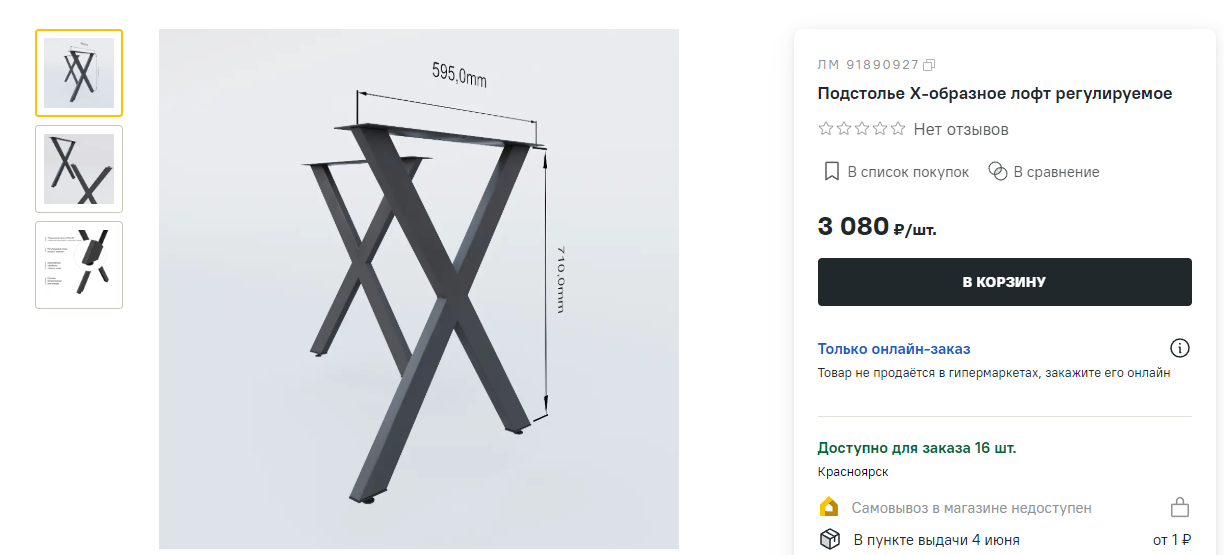
Task: Change the city Красноярск
Action: 853,472
